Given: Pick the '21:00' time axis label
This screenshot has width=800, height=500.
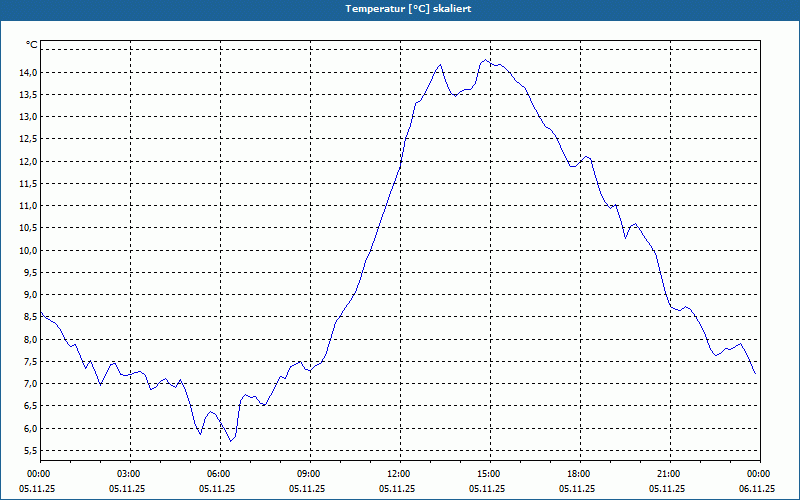Looking at the screenshot, I should [667, 474].
